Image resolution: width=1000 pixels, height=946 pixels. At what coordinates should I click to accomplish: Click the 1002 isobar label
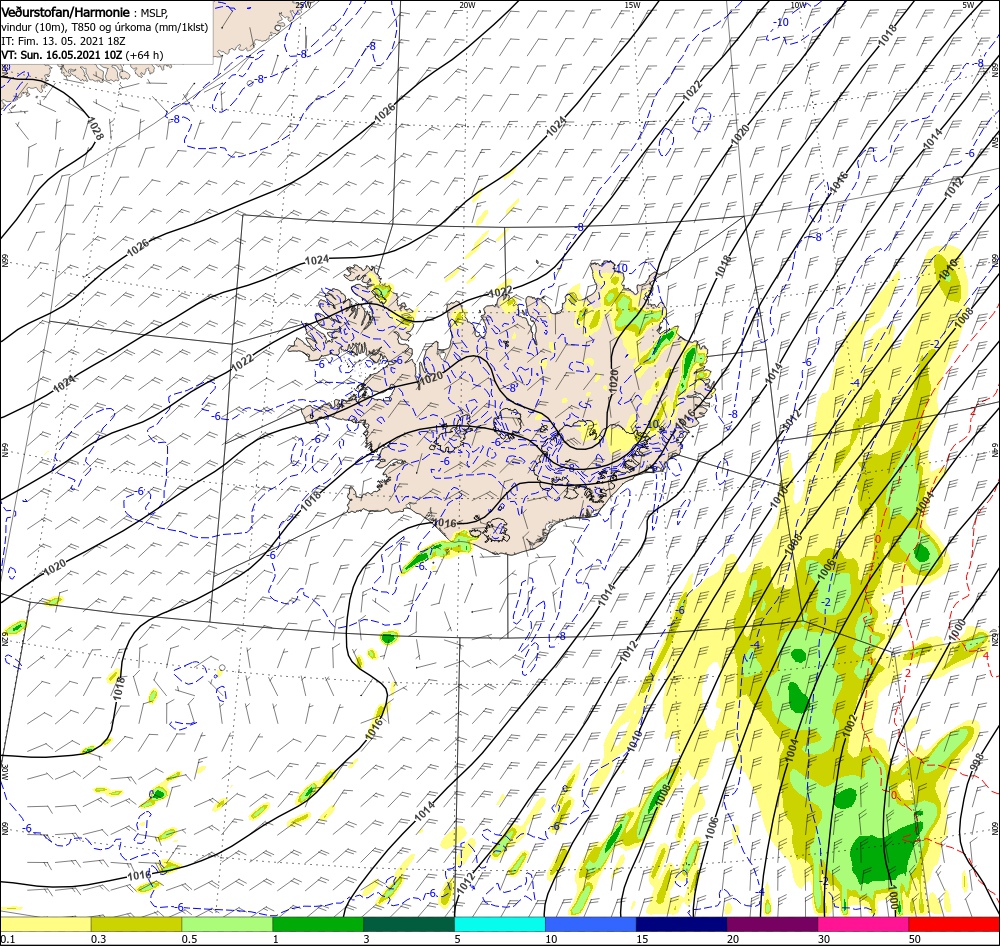[x=849, y=726]
